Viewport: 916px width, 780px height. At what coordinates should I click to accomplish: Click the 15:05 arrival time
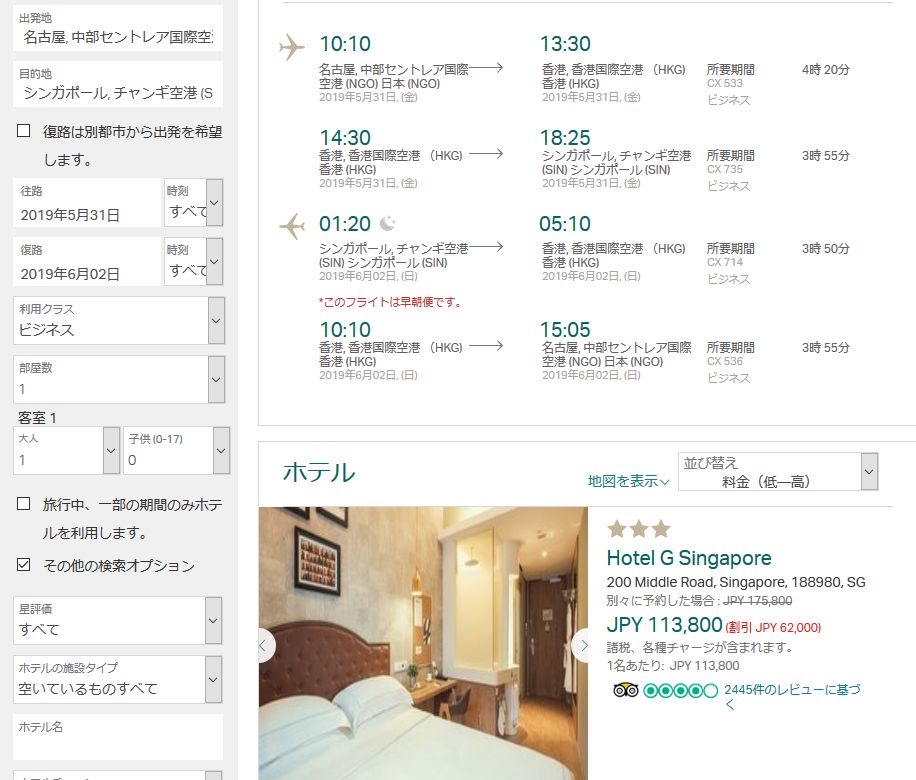click(565, 330)
